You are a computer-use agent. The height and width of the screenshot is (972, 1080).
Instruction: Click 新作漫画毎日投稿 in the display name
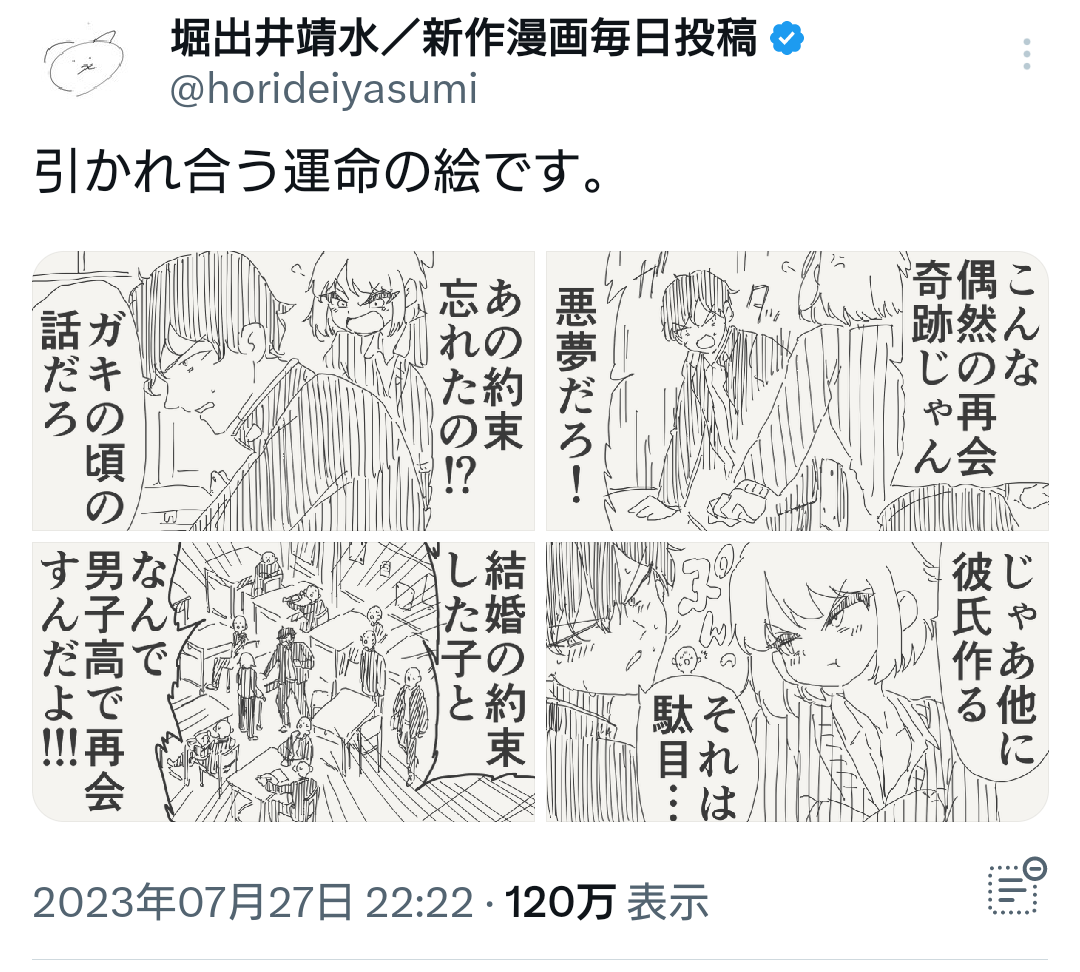(589, 38)
